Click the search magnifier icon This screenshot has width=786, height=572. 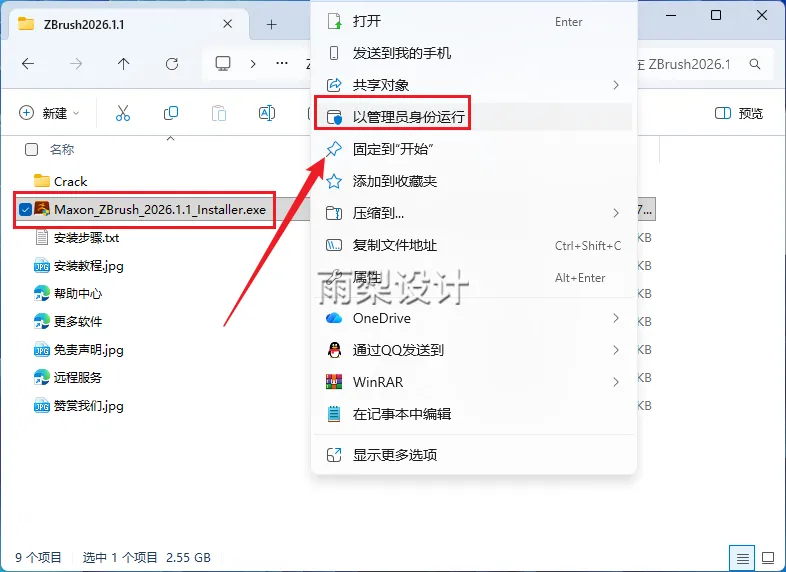pos(754,64)
